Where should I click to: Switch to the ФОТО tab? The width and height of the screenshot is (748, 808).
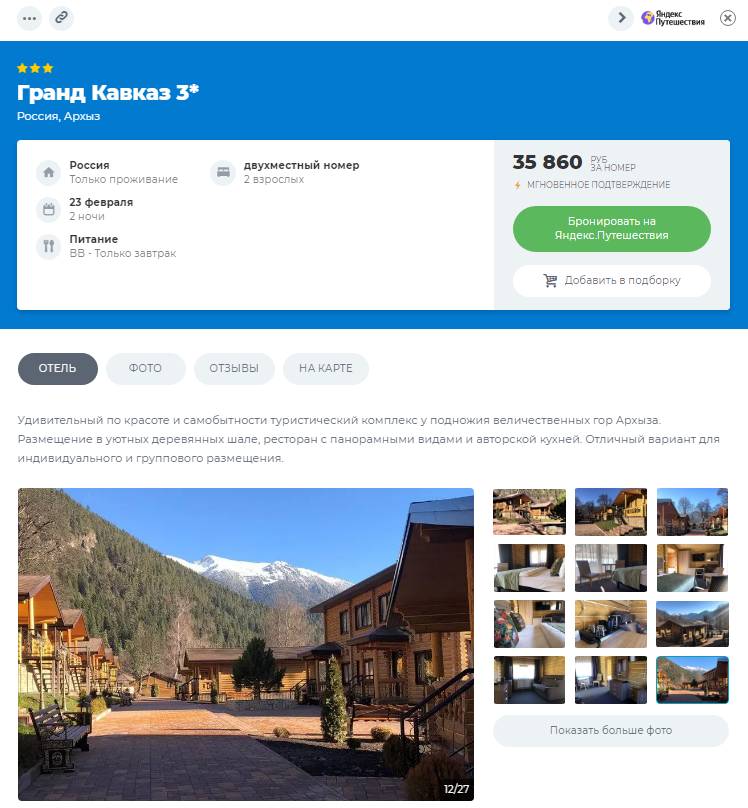(x=145, y=369)
